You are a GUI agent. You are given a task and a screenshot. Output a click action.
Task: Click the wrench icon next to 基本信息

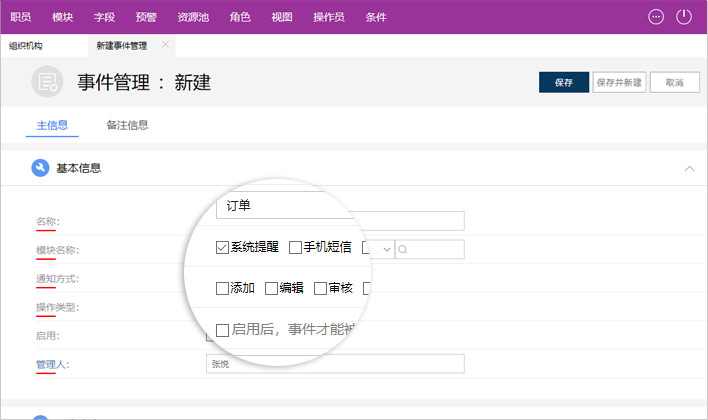pos(40,168)
